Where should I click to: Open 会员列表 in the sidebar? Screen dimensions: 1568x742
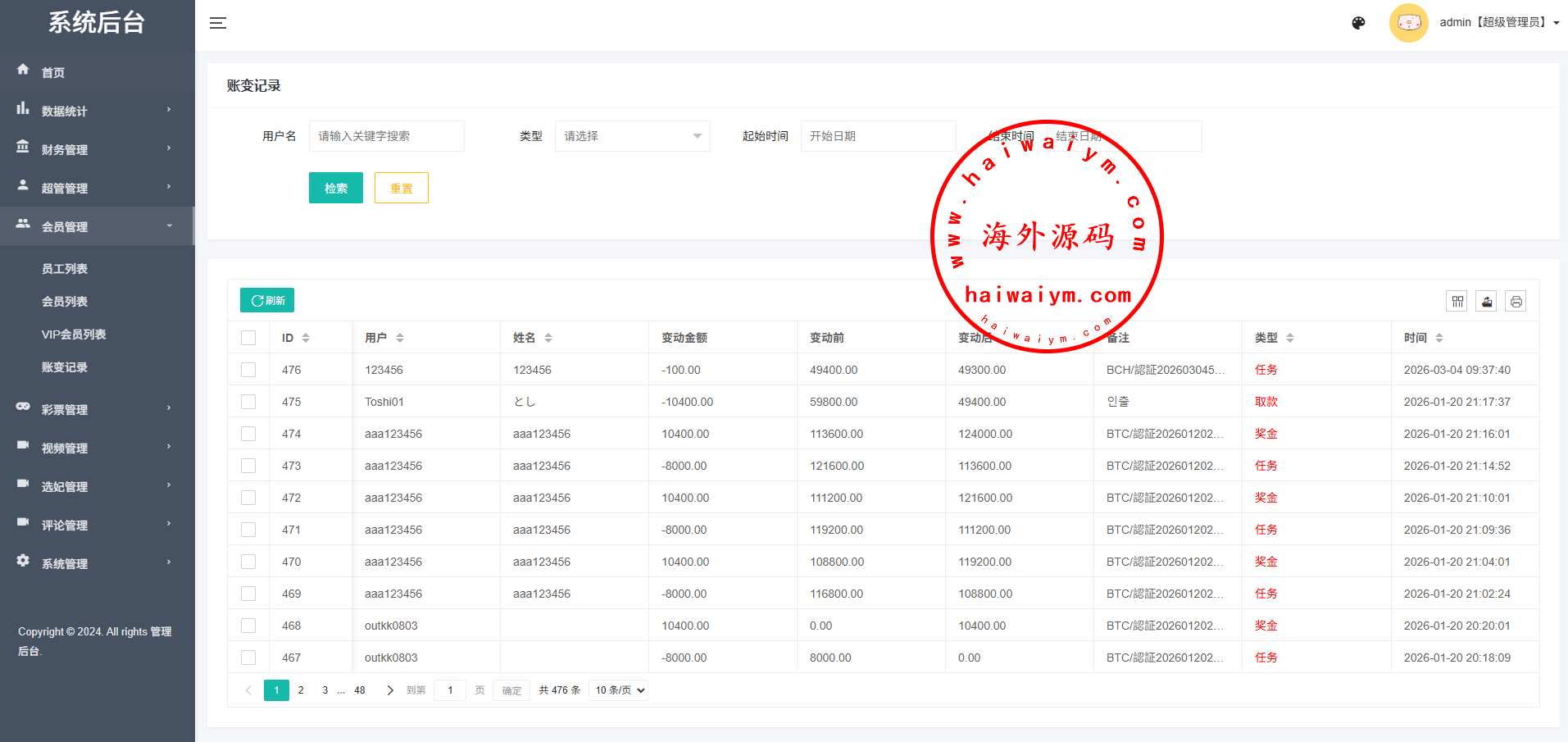click(65, 302)
